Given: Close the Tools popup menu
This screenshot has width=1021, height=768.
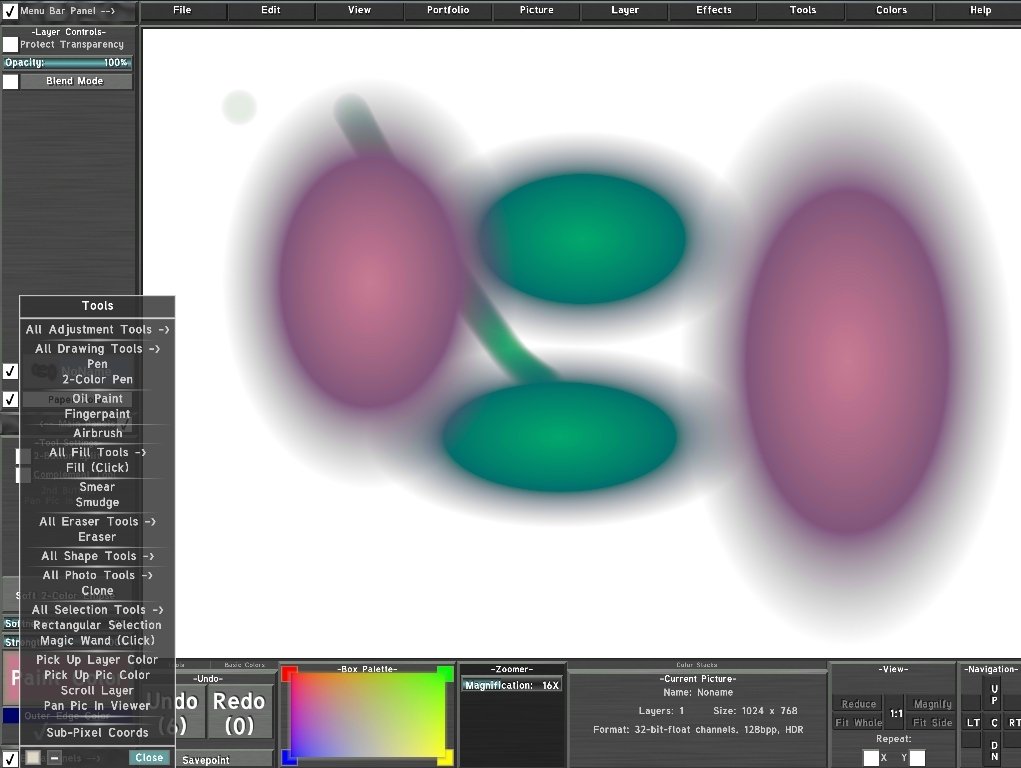Looking at the screenshot, I should coord(150,758).
